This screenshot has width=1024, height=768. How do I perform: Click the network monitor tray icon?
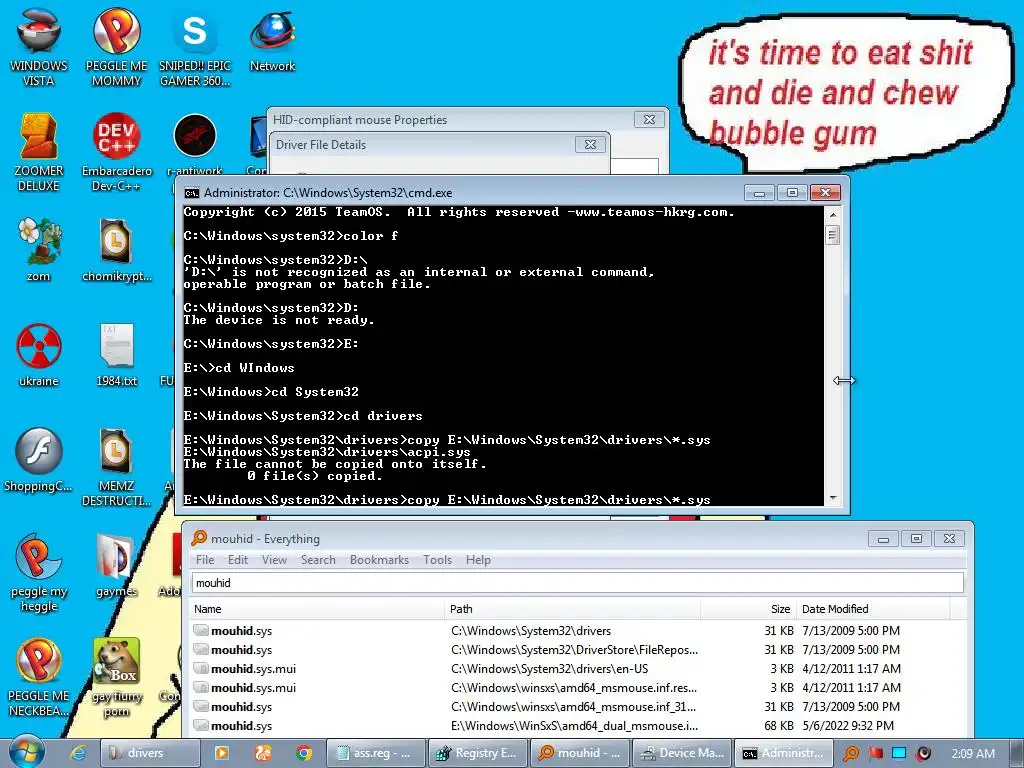pyautogui.click(x=899, y=753)
